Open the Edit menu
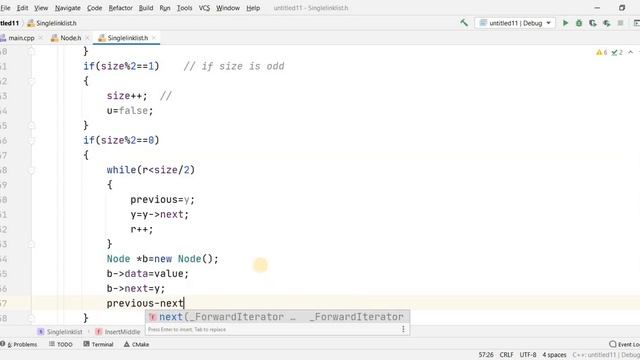 click(x=22, y=8)
